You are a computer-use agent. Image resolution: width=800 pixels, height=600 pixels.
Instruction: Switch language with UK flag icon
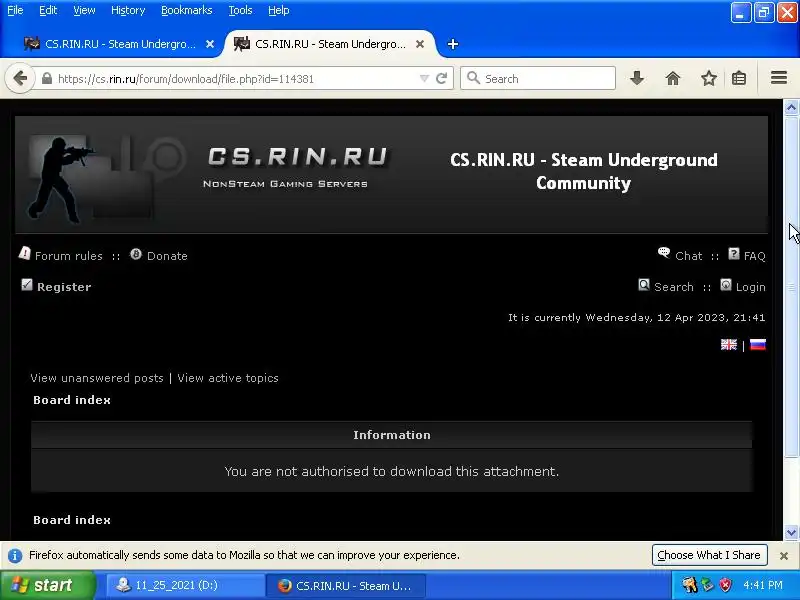pyautogui.click(x=729, y=345)
